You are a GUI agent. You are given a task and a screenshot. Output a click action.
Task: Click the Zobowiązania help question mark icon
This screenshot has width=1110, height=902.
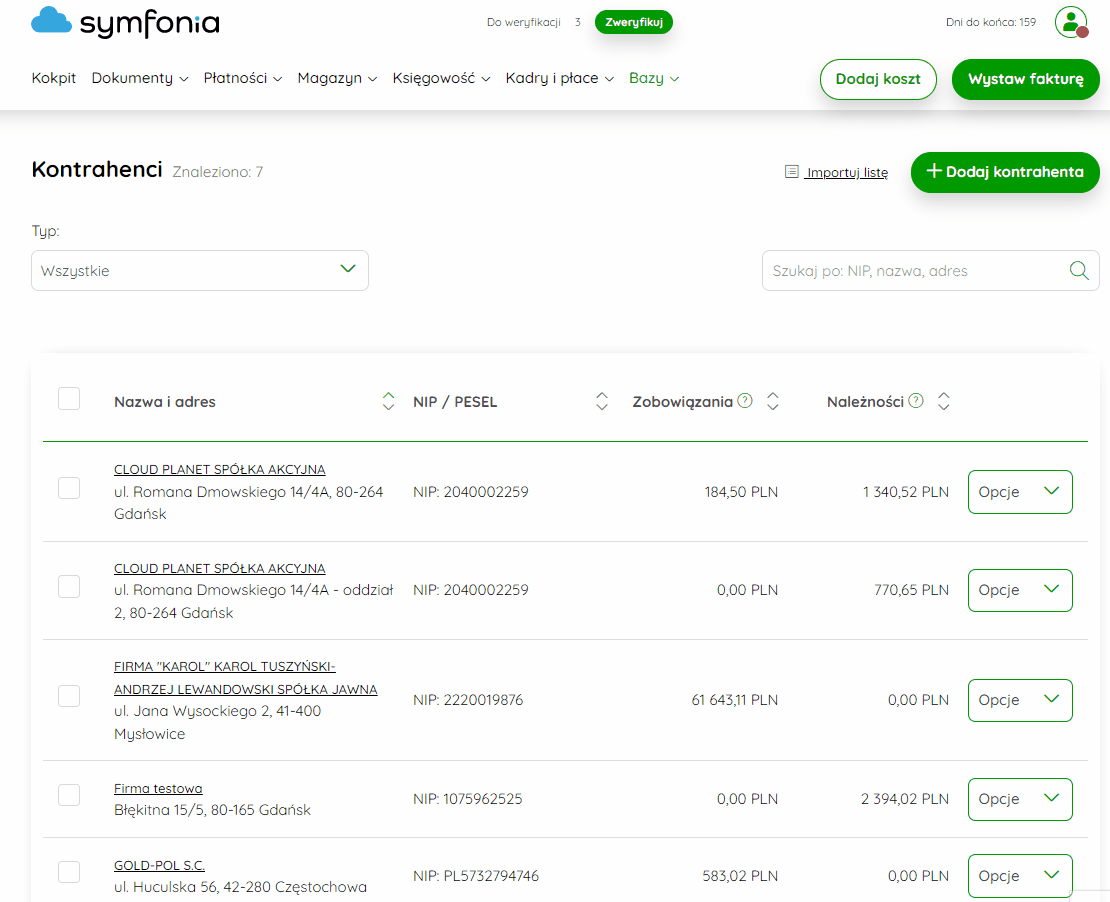[745, 401]
